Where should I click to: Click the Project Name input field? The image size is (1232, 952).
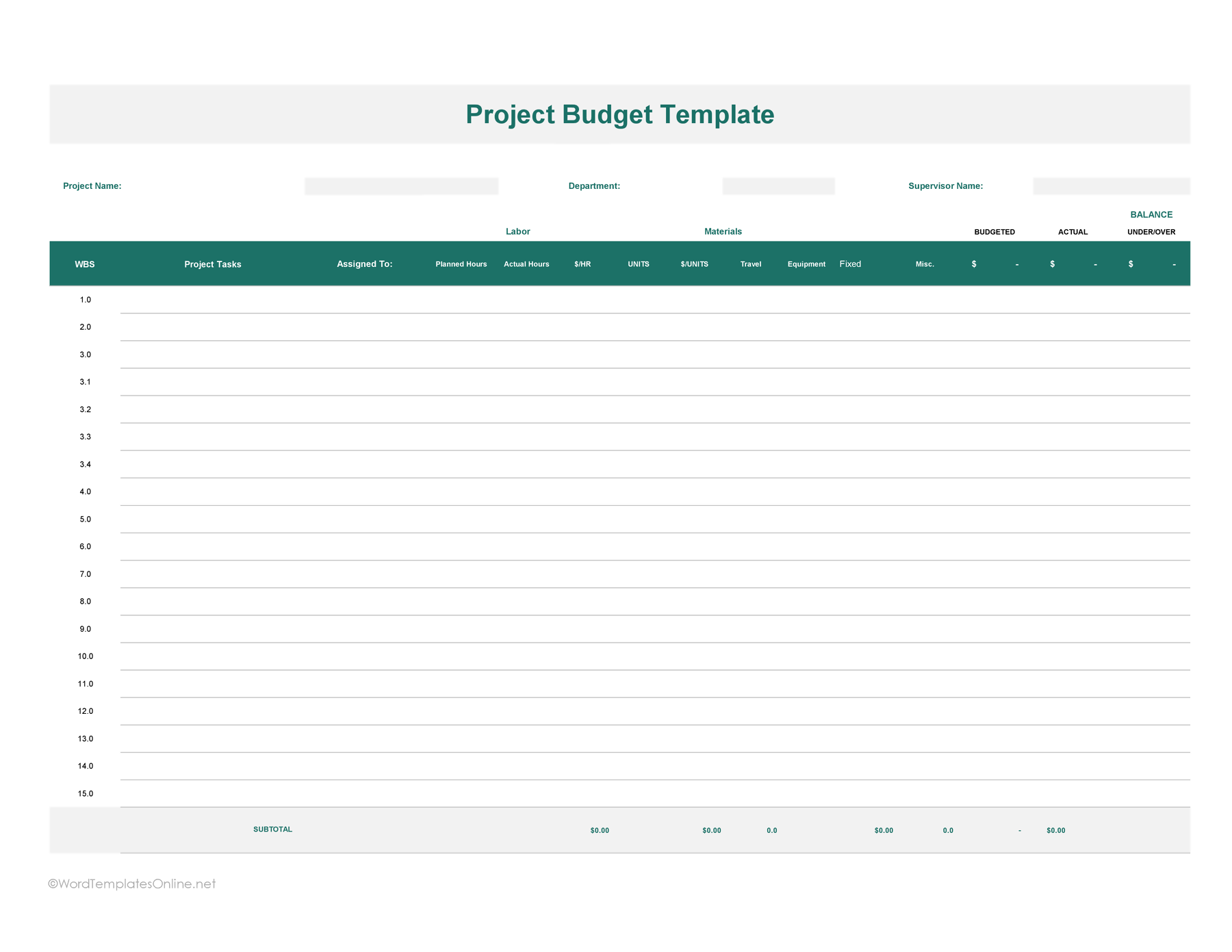point(402,186)
